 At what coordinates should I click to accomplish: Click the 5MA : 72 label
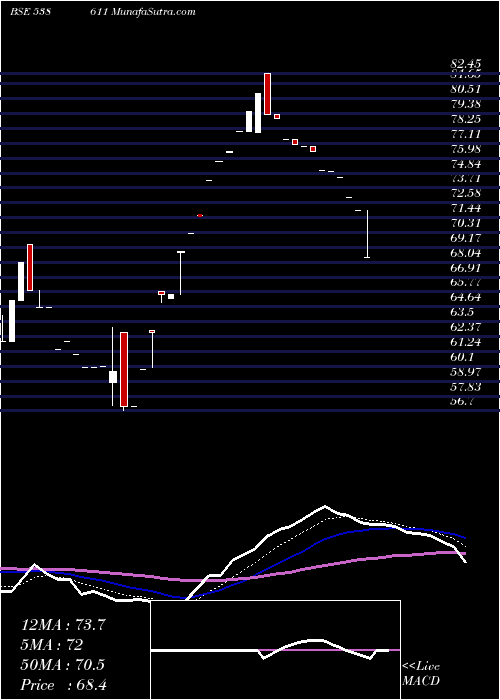[x=52, y=645]
